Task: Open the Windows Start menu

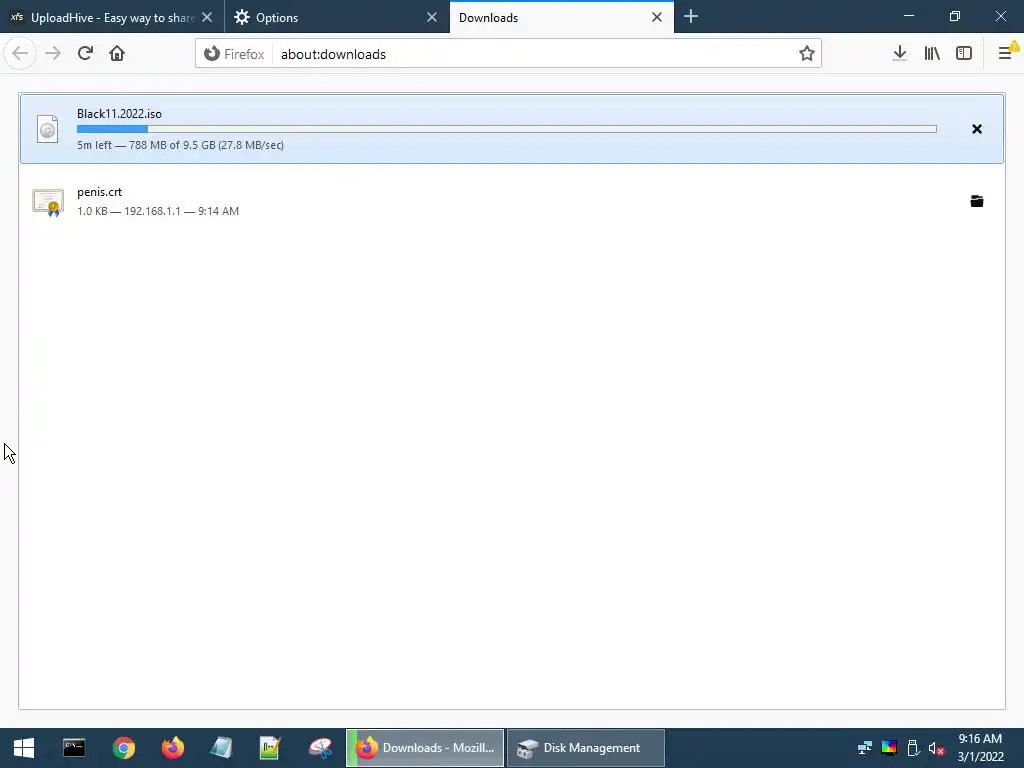Action: 24,748
